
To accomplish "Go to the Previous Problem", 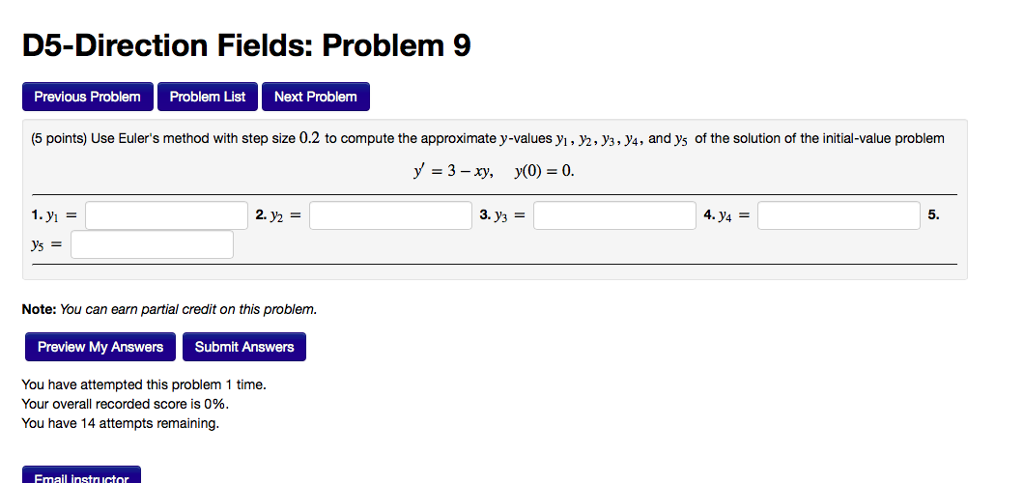I will pos(88,97).
